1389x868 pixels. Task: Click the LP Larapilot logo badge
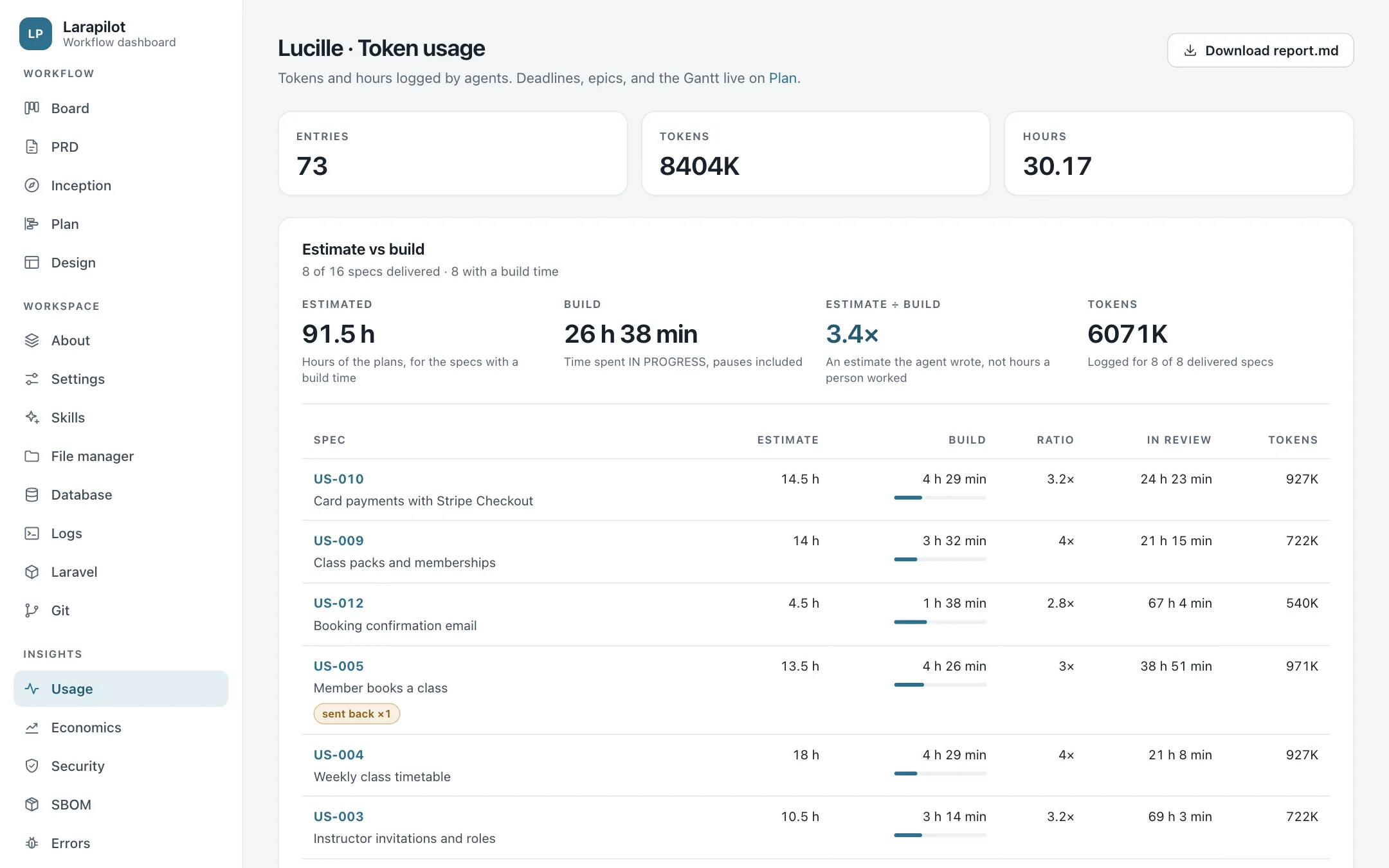pyautogui.click(x=35, y=33)
